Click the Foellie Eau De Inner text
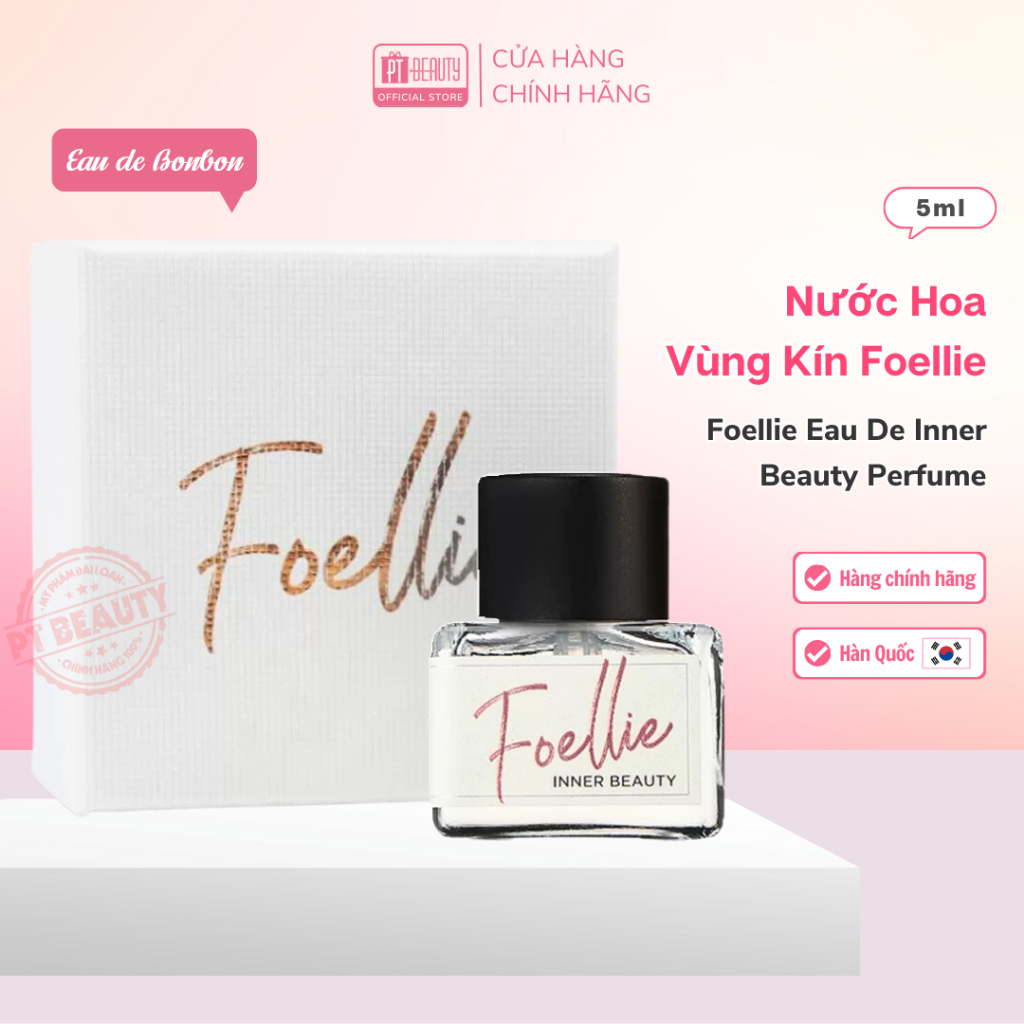Image resolution: width=1024 pixels, height=1024 pixels. pos(846,430)
